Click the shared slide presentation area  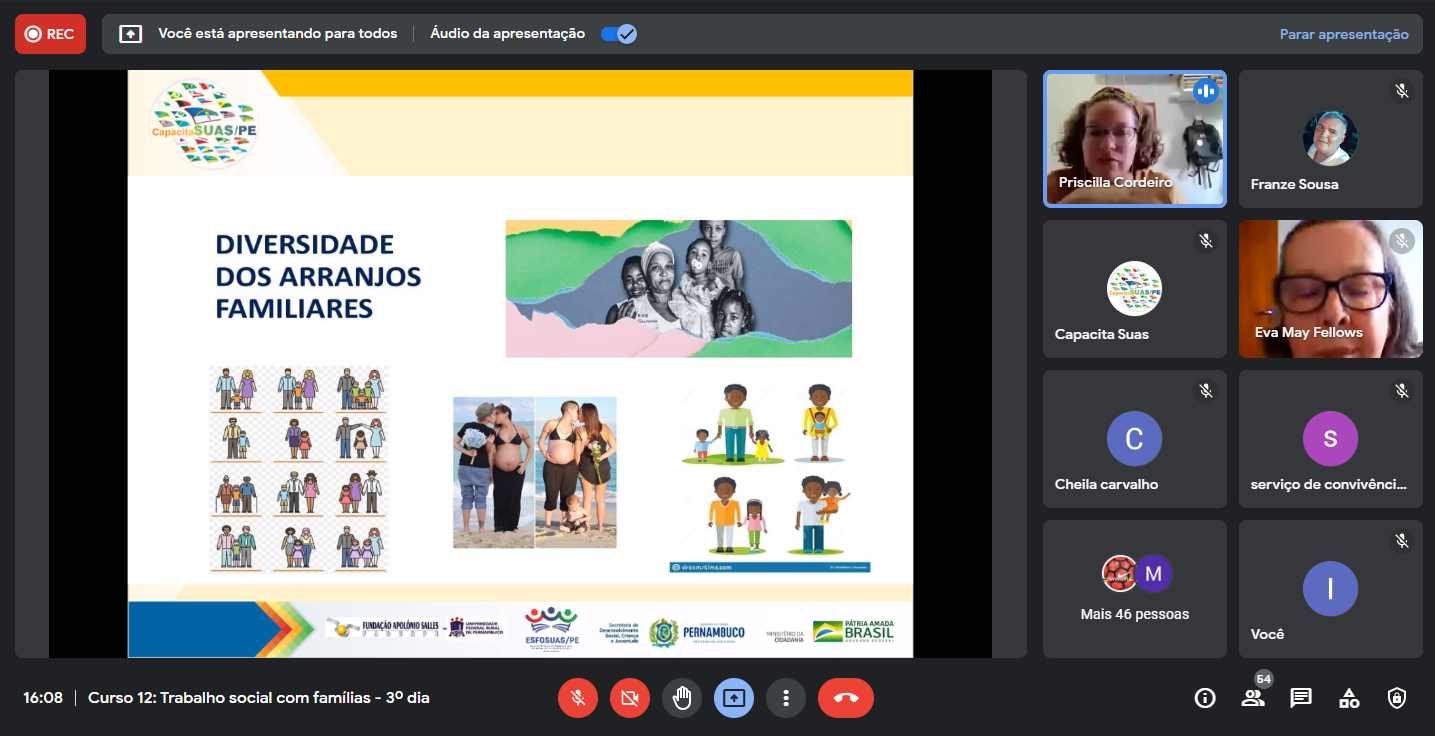tap(520, 364)
